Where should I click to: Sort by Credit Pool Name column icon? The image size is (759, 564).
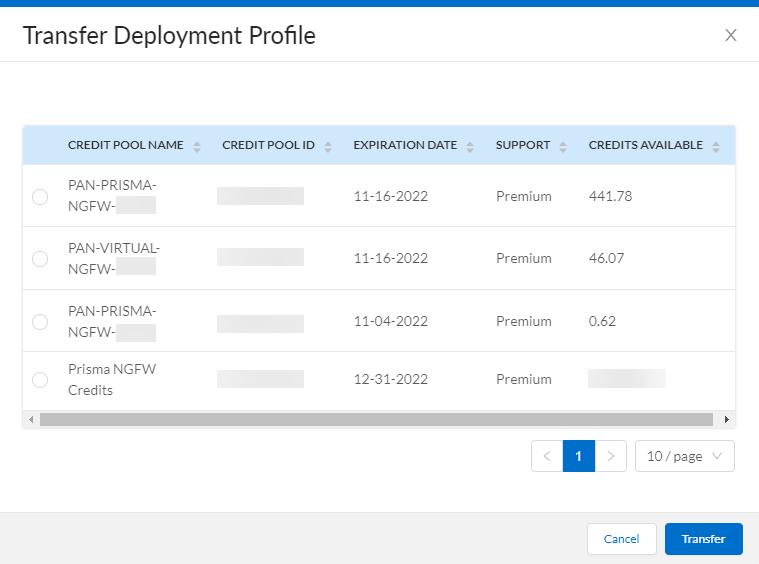tap(197, 146)
